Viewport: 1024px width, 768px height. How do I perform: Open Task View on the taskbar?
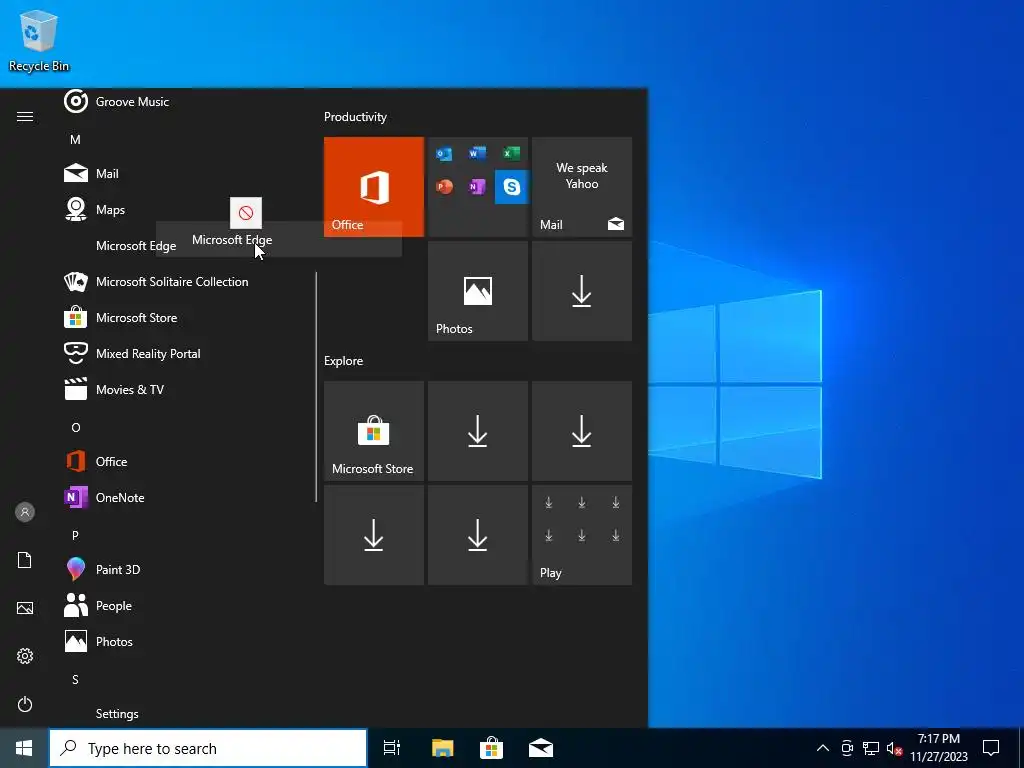392,748
